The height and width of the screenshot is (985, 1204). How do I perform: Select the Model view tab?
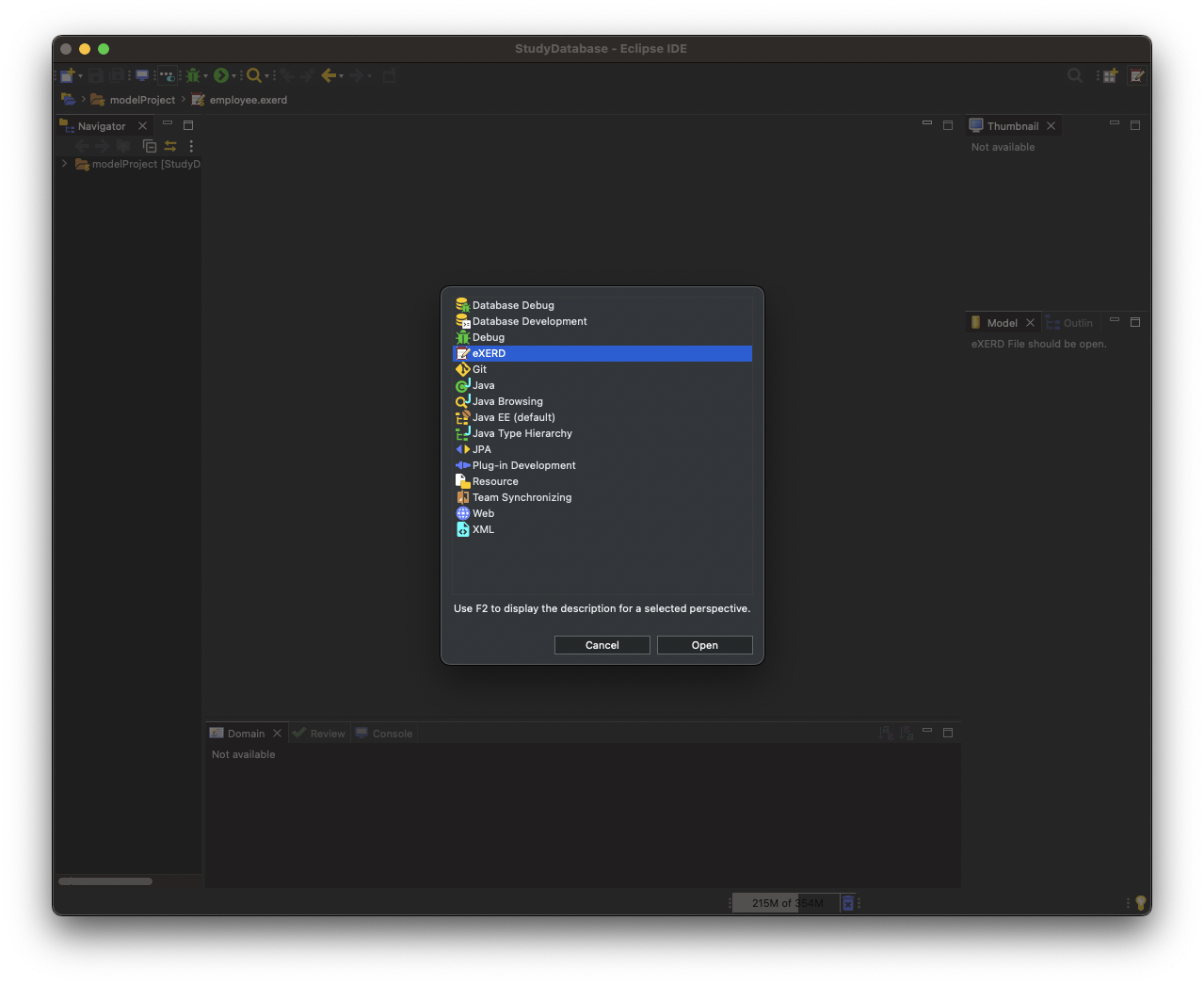coord(1003,323)
